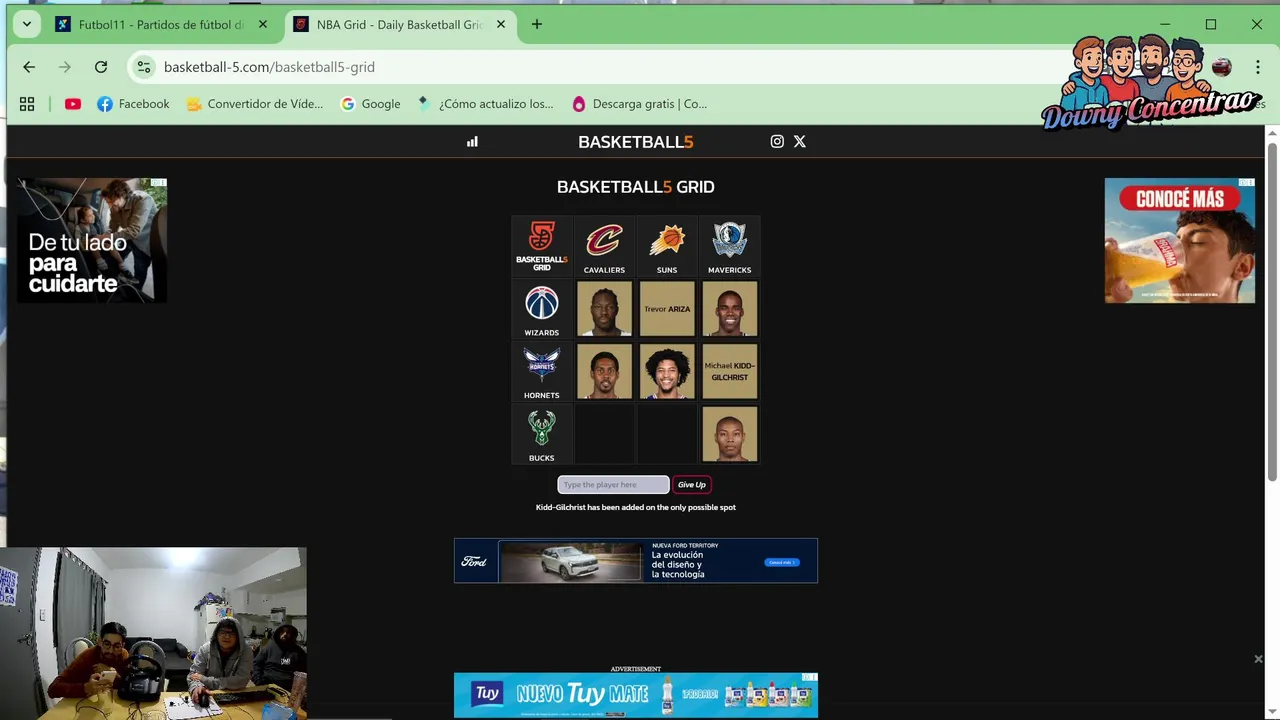This screenshot has width=1280, height=720.
Task: Open the stats bar-chart icon
Action: (472, 142)
